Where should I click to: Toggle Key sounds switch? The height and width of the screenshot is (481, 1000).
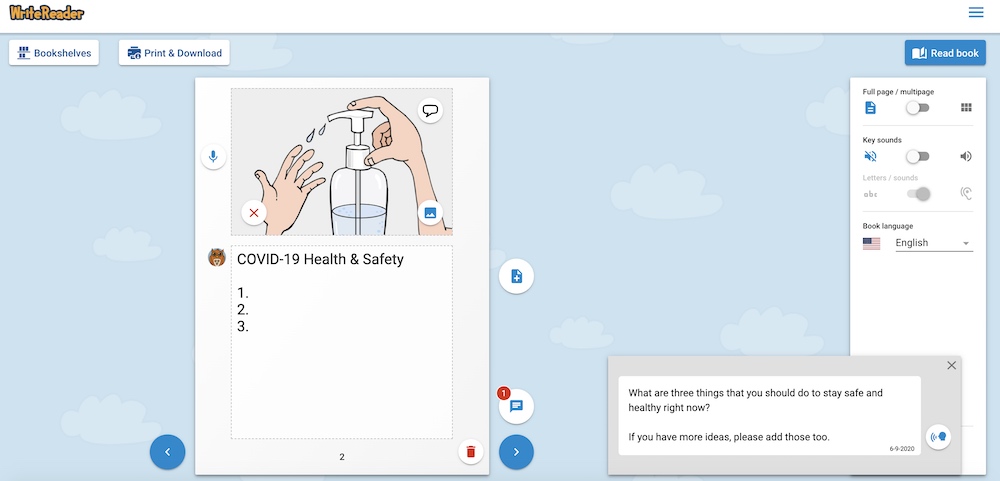click(x=918, y=156)
